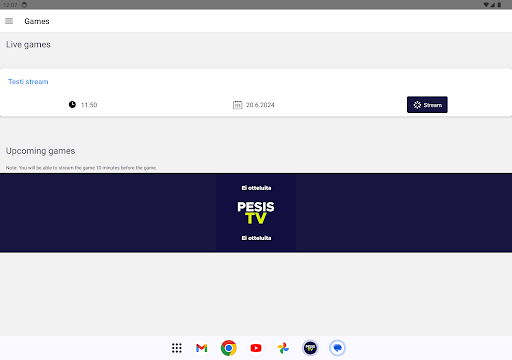Click the calendar icon beside 20.6.2024
This screenshot has height=360, width=512.
(237, 105)
